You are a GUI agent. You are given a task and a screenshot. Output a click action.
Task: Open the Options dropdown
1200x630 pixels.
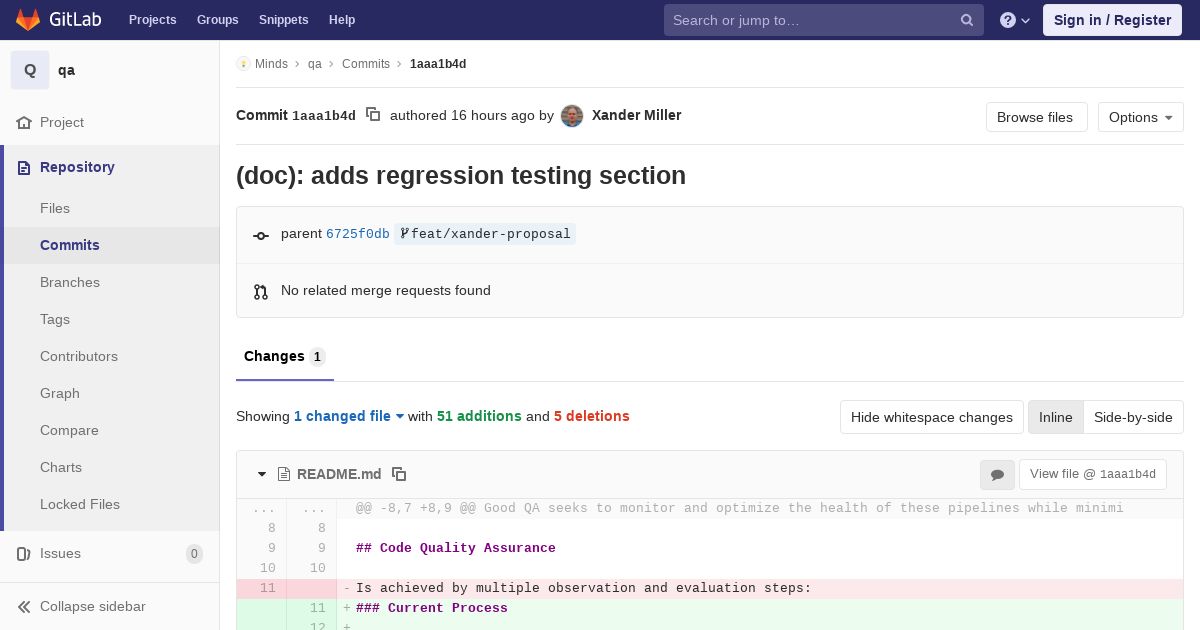pos(1140,117)
